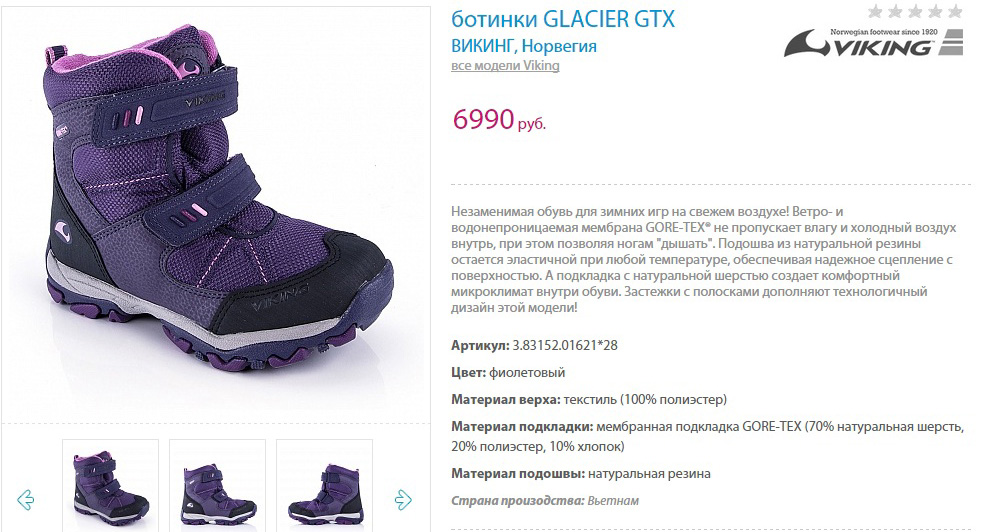
Task: Click the 6990 руб. price
Action: [499, 119]
